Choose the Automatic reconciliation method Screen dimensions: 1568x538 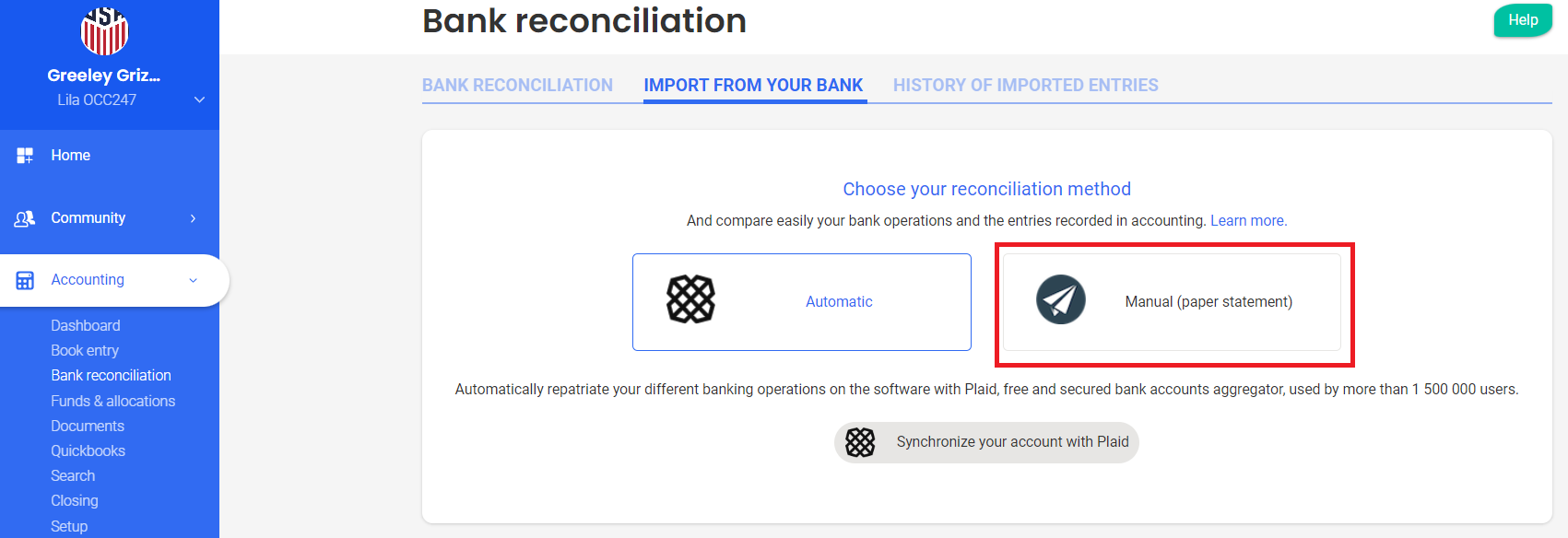(838, 302)
